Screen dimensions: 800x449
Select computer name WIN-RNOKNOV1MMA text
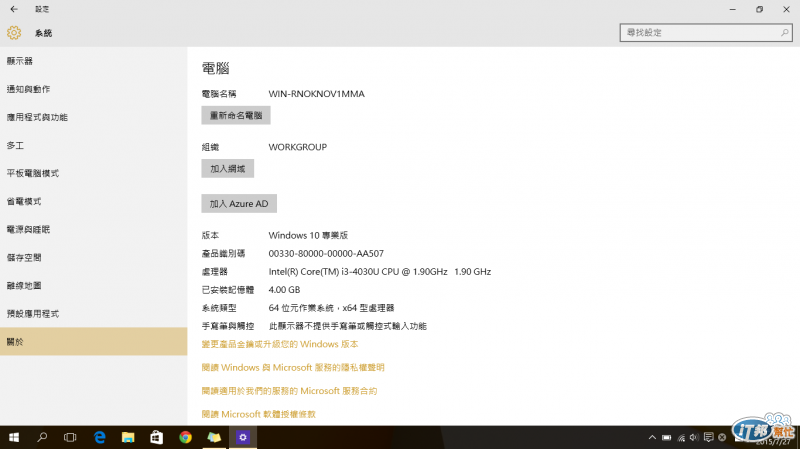316,94
